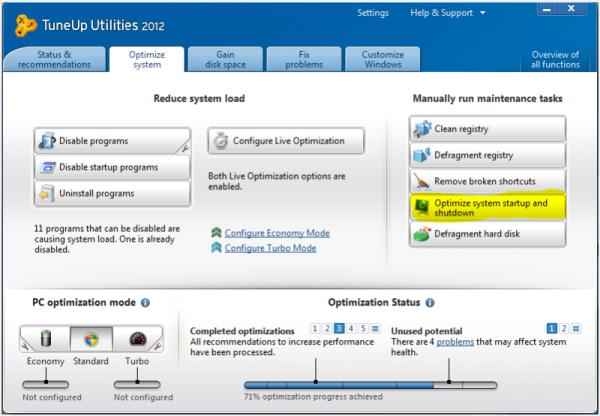This screenshot has height=416, width=600.
Task: Click the stopwatch Live Optimization icon
Action: click(221, 141)
